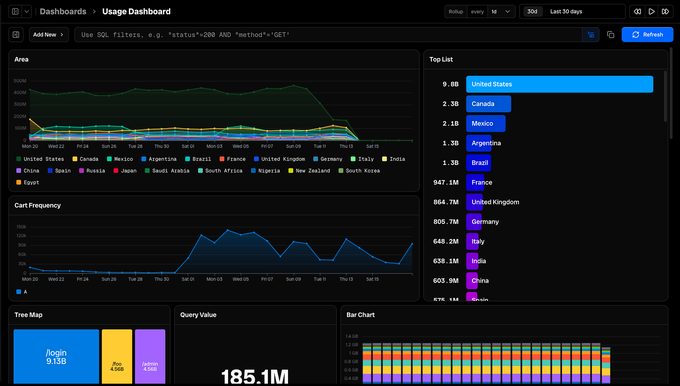Toggle France series in Area legend
The width and height of the screenshot is (680, 386).
pos(232,159)
